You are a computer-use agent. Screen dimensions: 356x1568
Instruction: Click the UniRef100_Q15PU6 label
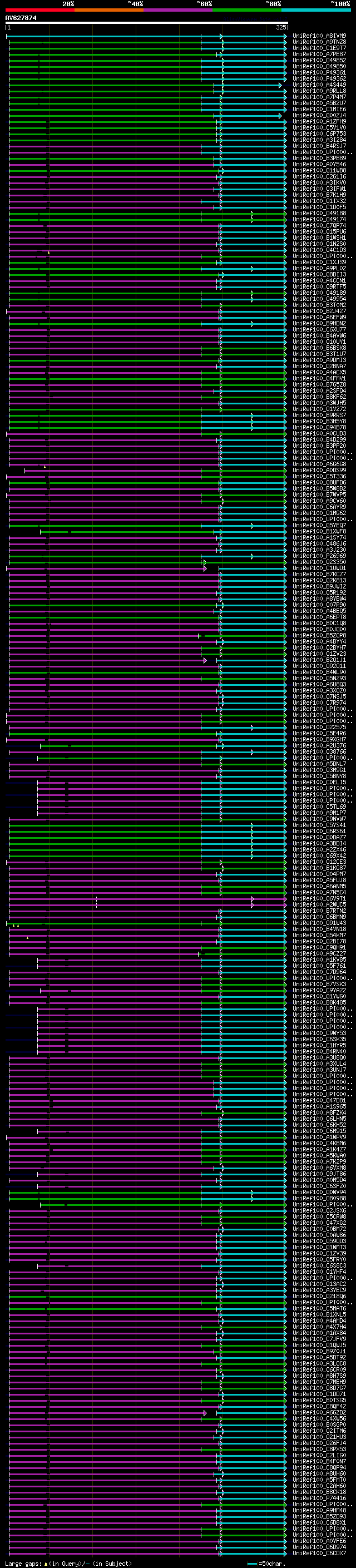click(x=319, y=232)
